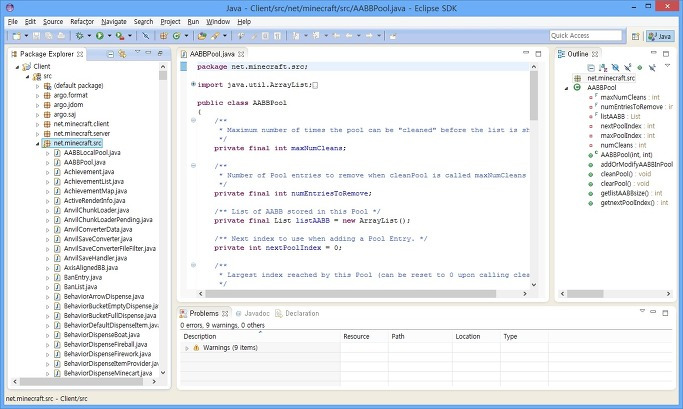Select net.minecraft.client package
This screenshot has height=409, width=683.
pos(81,124)
